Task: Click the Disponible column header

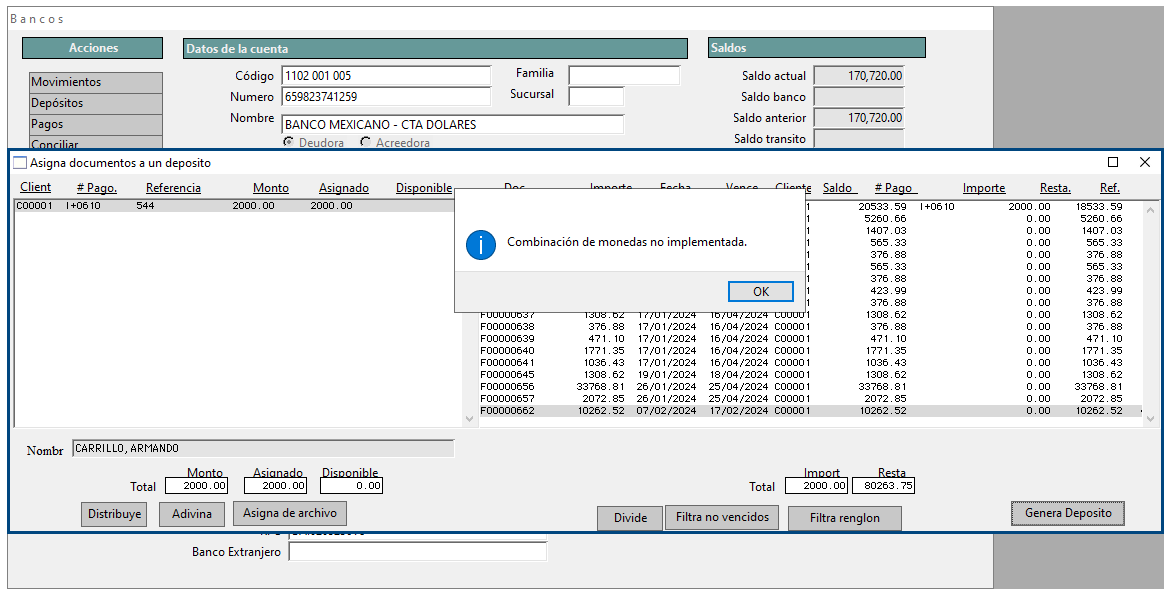Action: [x=424, y=188]
